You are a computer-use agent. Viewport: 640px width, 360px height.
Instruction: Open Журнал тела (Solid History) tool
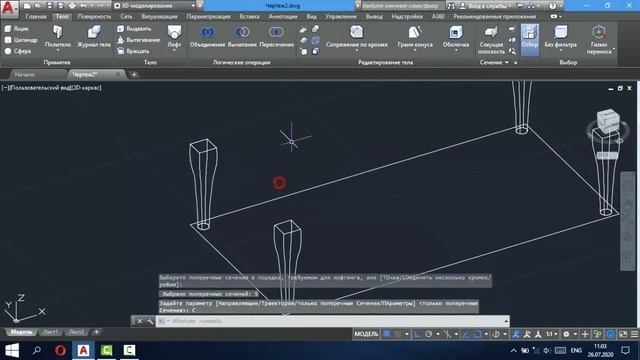click(x=93, y=36)
